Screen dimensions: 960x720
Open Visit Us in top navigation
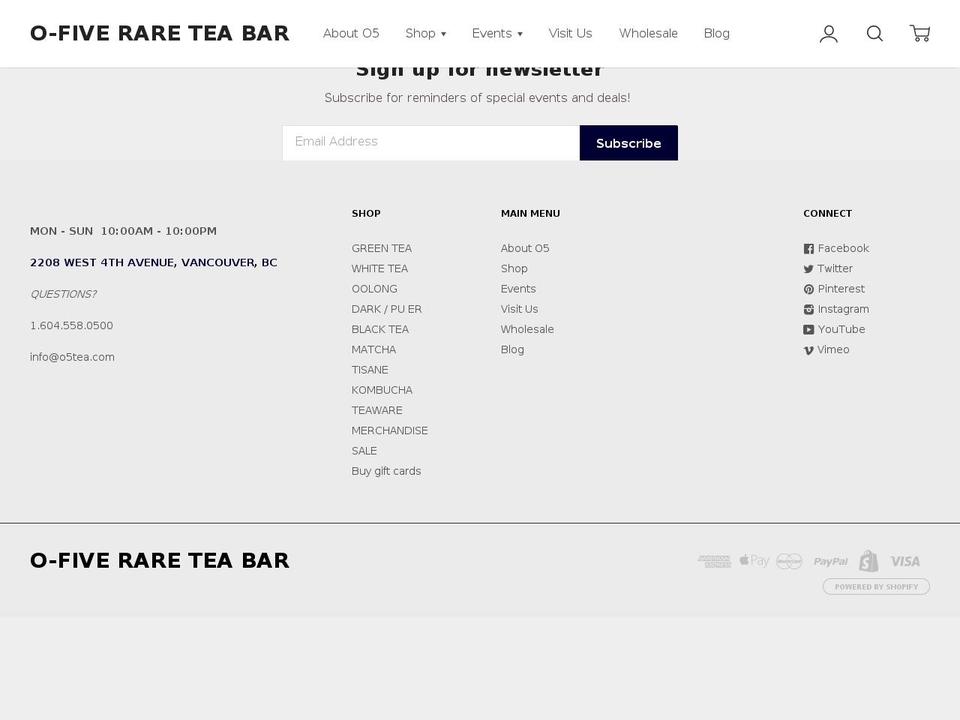click(x=570, y=34)
